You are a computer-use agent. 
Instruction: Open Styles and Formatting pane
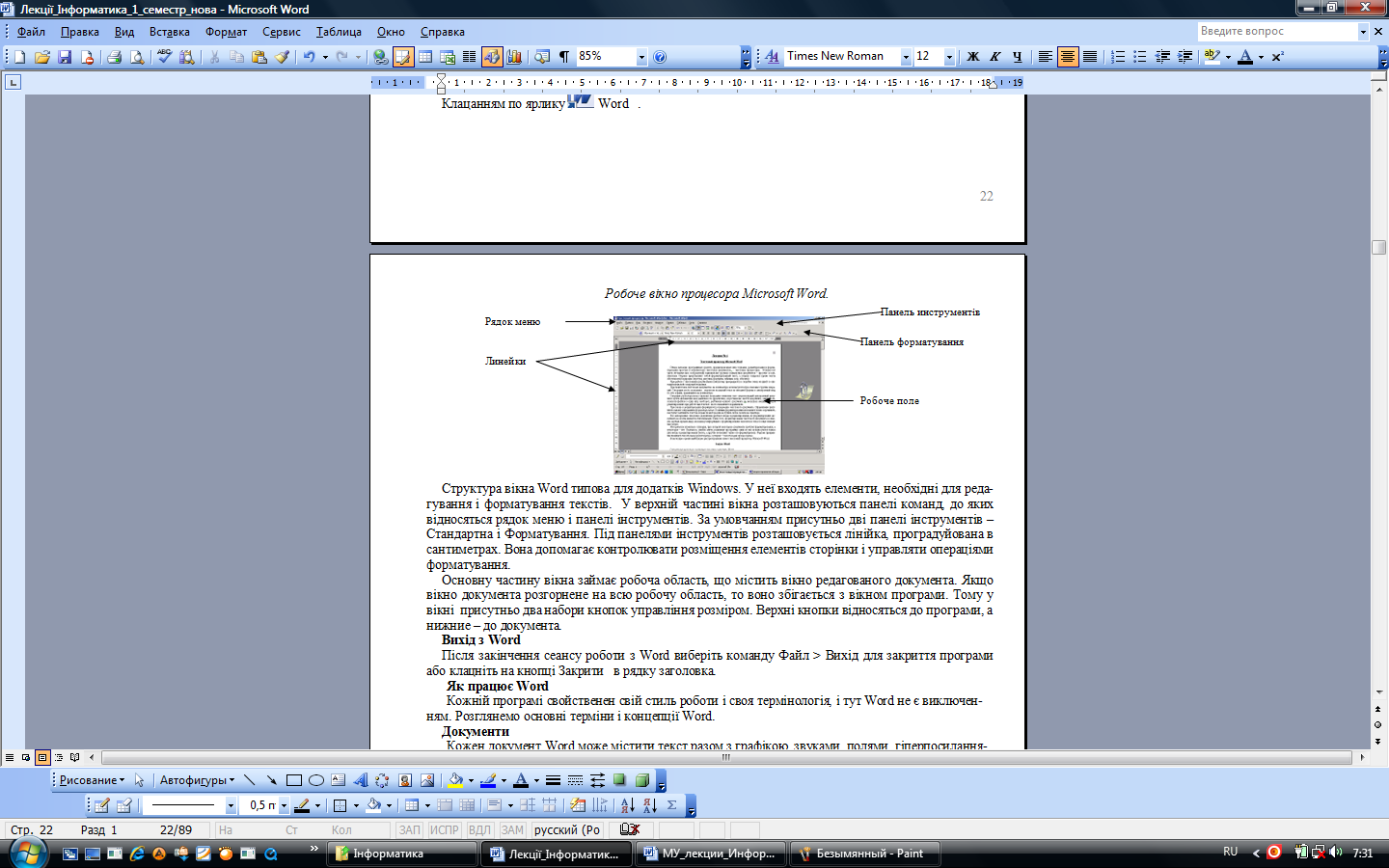772,57
